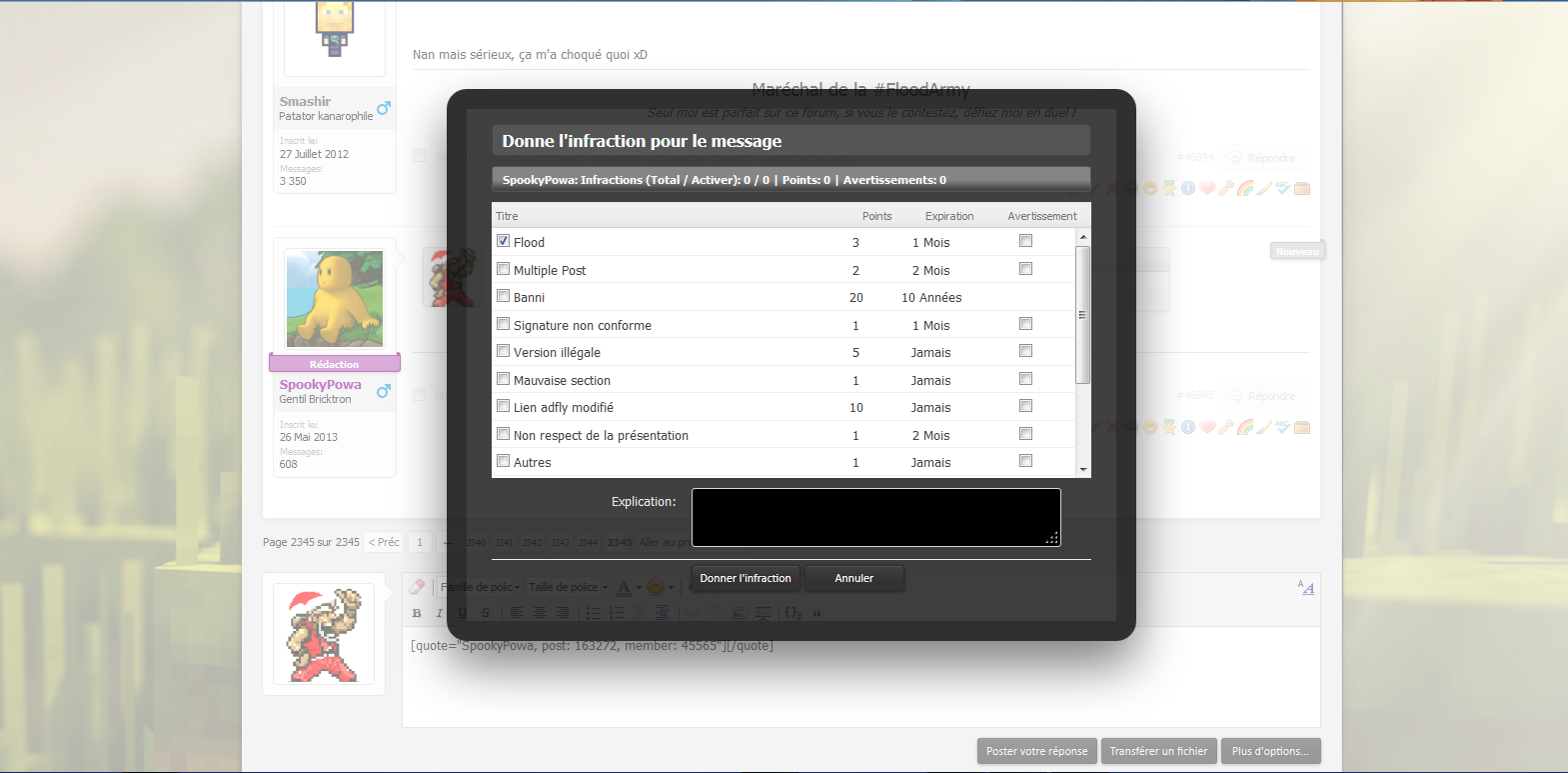Enable Avertissement checkbox for Lien adfly modifié

click(x=1025, y=406)
